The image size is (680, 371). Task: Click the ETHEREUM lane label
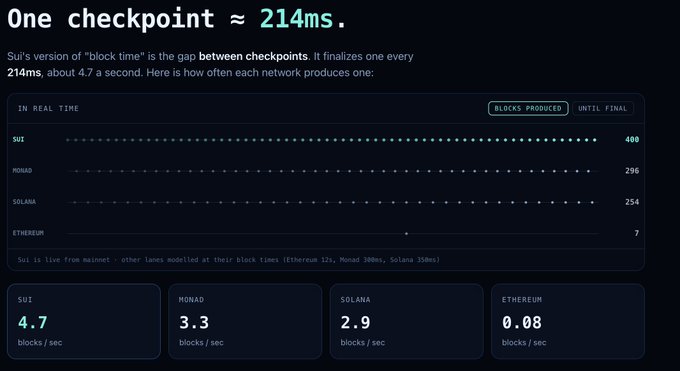point(28,233)
